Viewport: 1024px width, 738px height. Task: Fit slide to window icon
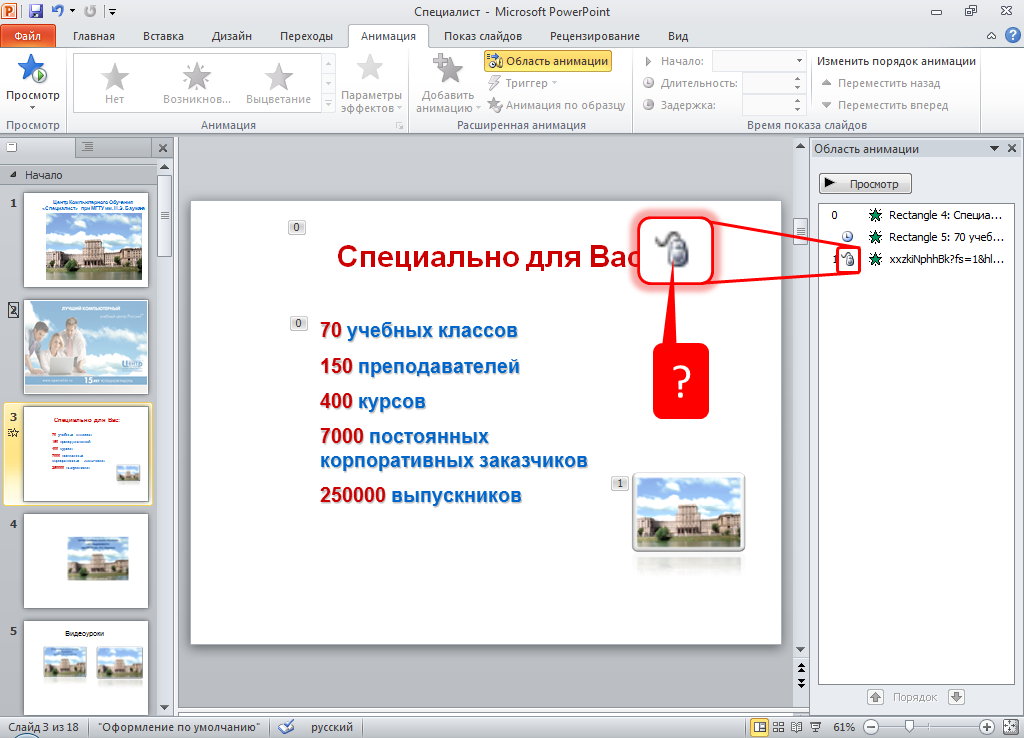pos(1009,726)
